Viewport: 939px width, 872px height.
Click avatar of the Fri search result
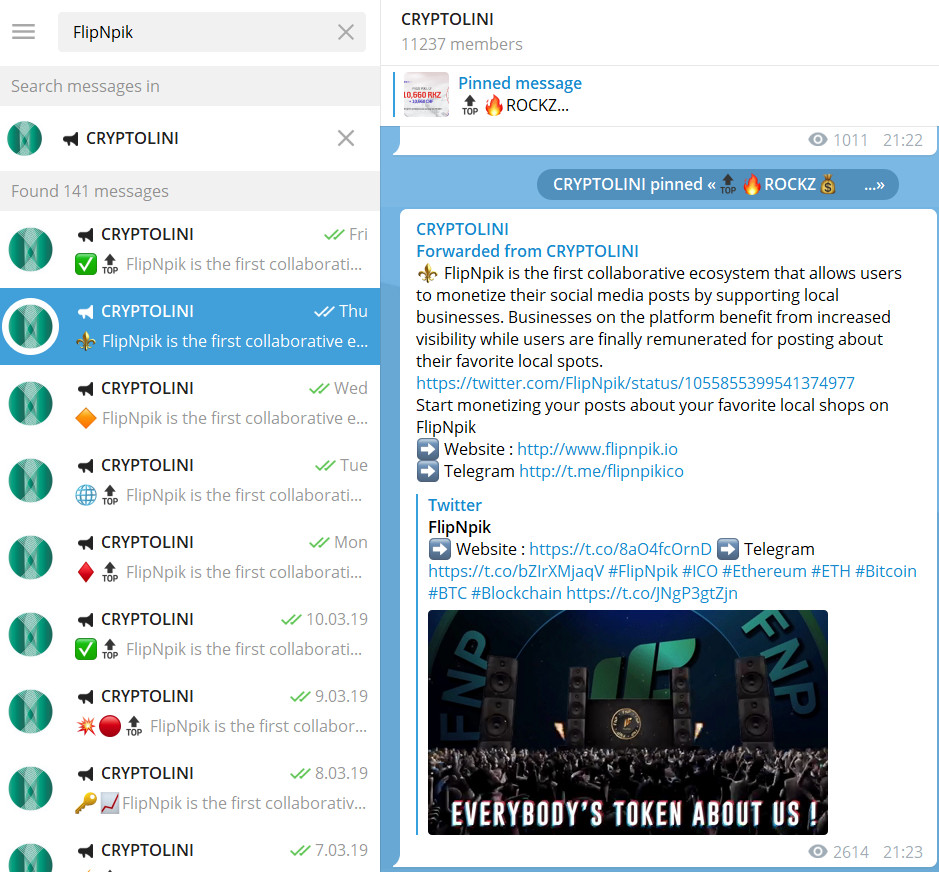click(31, 249)
